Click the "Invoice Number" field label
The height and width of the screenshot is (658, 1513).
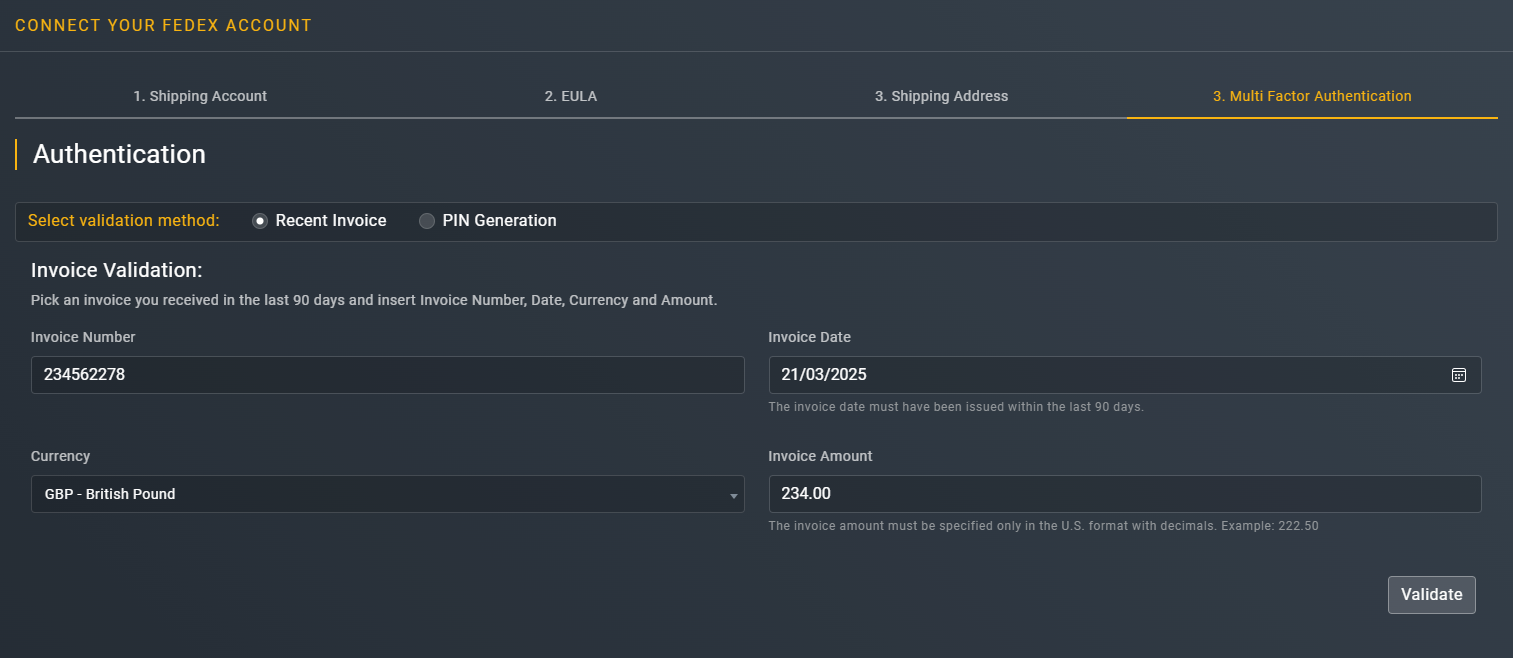83,337
